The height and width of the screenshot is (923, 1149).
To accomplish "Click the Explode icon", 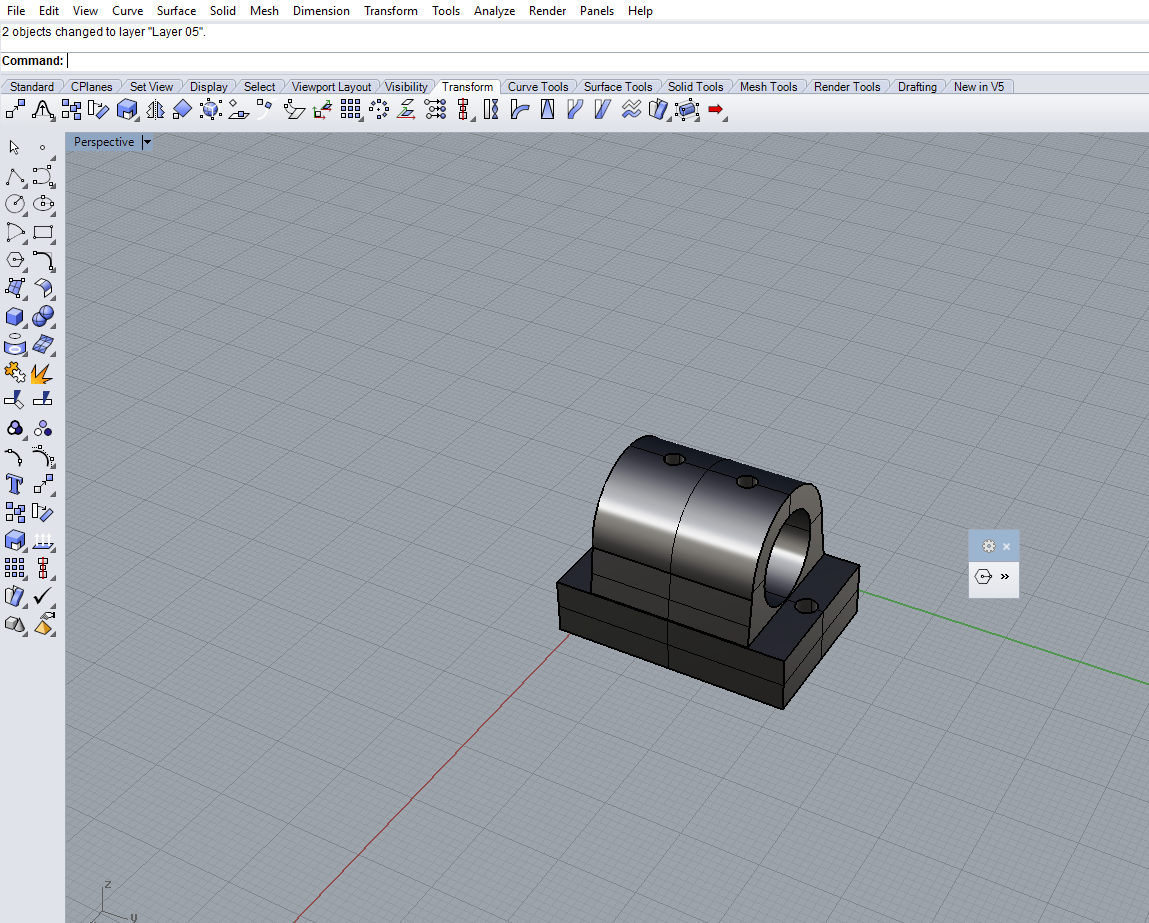I will (42, 373).
